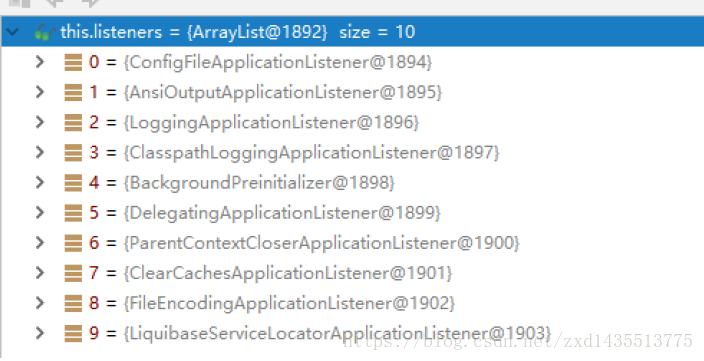The height and width of the screenshot is (361, 704).
Task: Click the list icon for element 1
Action: [x=73, y=92]
